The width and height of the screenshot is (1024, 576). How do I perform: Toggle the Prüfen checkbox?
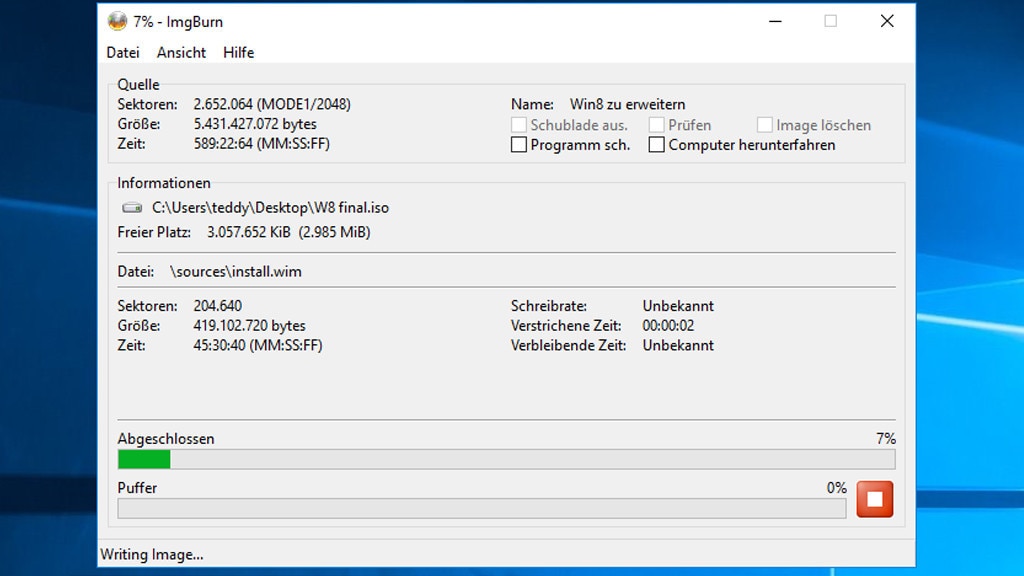coord(656,125)
